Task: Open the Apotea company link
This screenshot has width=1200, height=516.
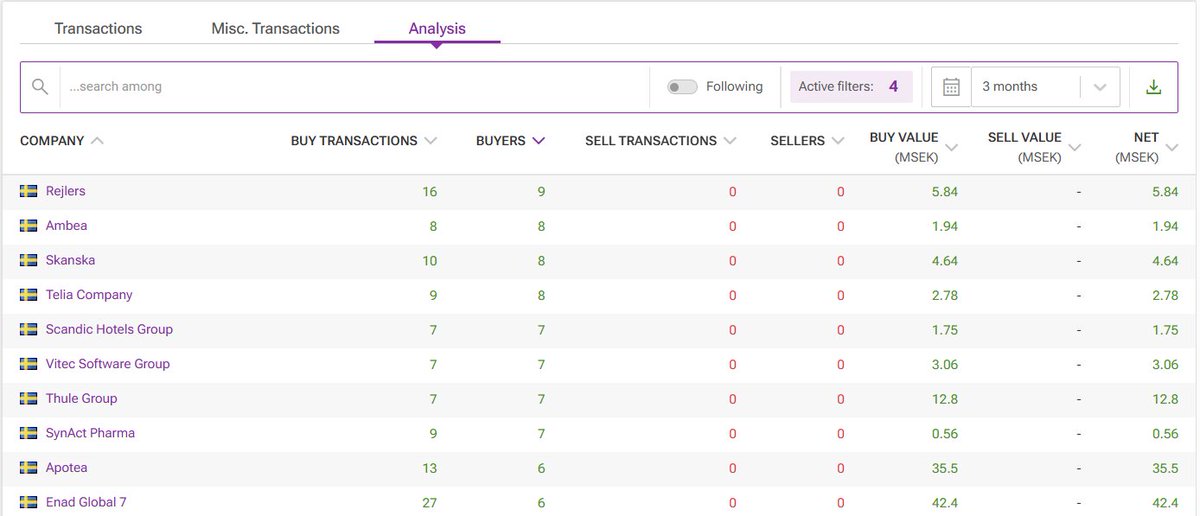Action: [67, 468]
